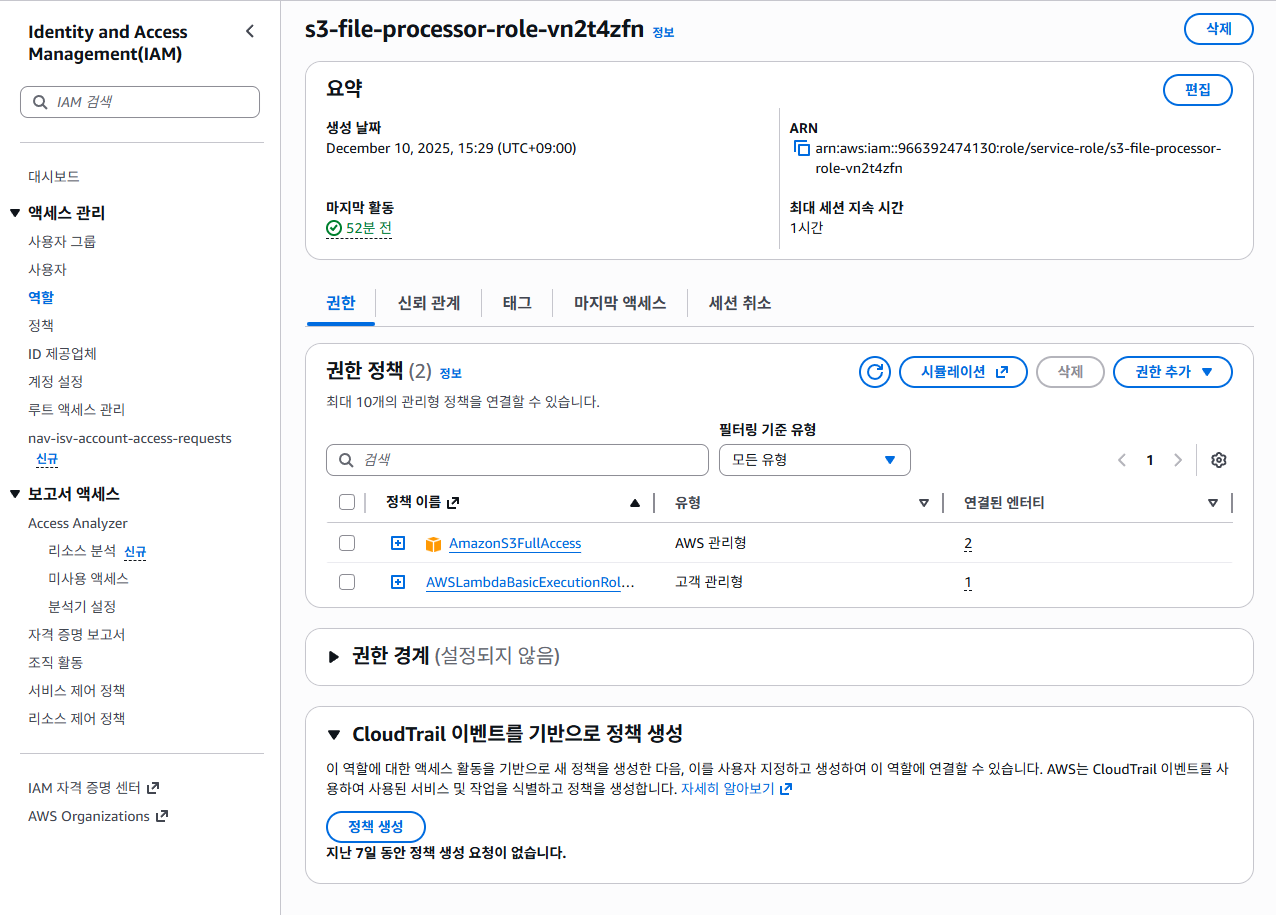This screenshot has height=915, width=1276.
Task: Open nav-isv-account-access-requests sidebar item
Action: click(x=130, y=438)
